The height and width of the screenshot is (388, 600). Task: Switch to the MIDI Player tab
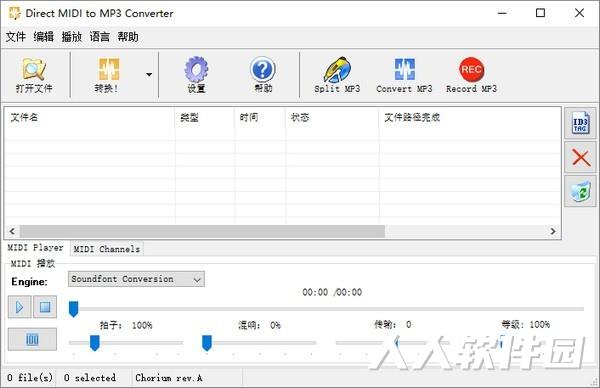(x=36, y=248)
